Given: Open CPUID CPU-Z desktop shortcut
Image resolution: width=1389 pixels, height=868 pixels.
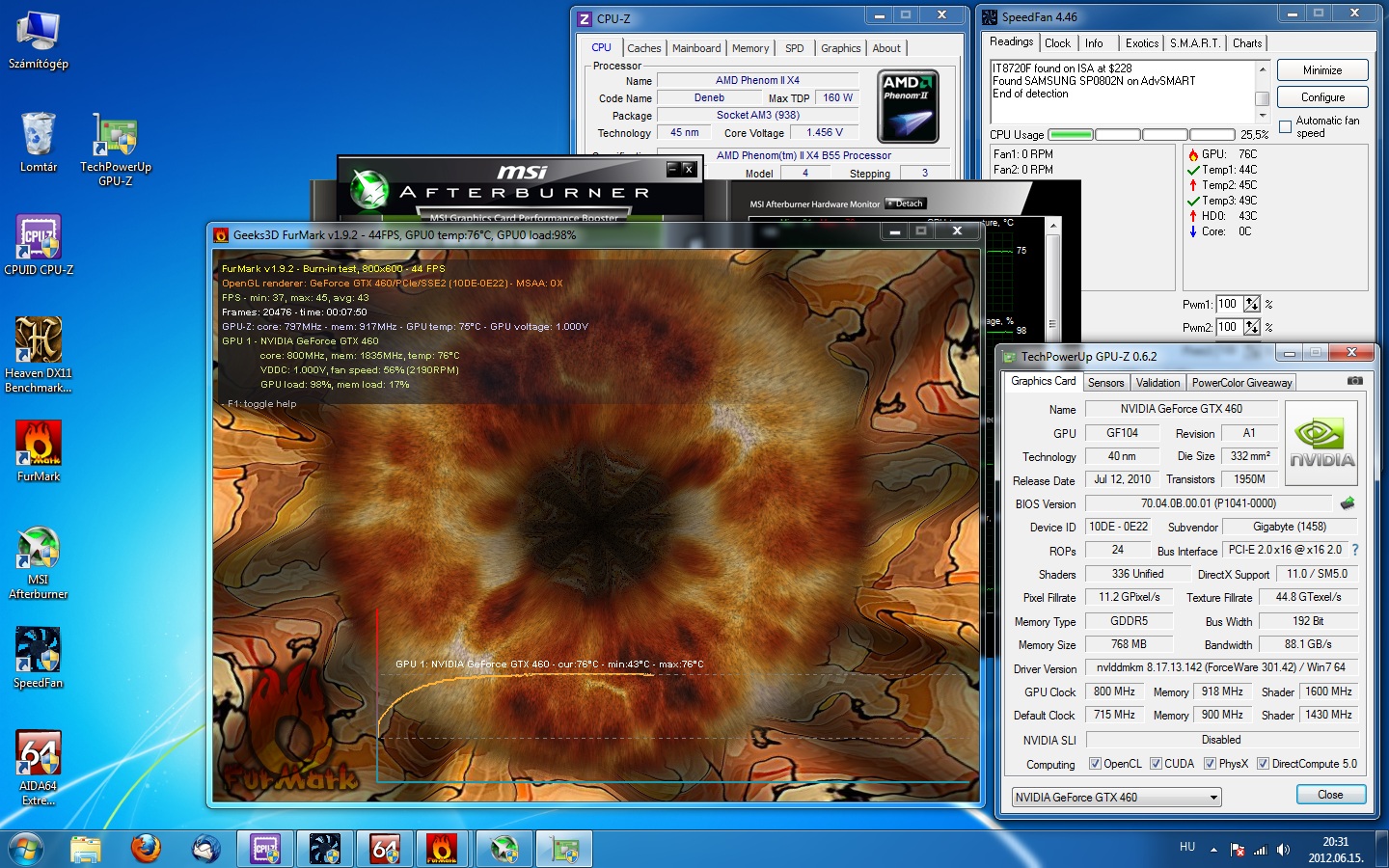Looking at the screenshot, I should (x=39, y=245).
